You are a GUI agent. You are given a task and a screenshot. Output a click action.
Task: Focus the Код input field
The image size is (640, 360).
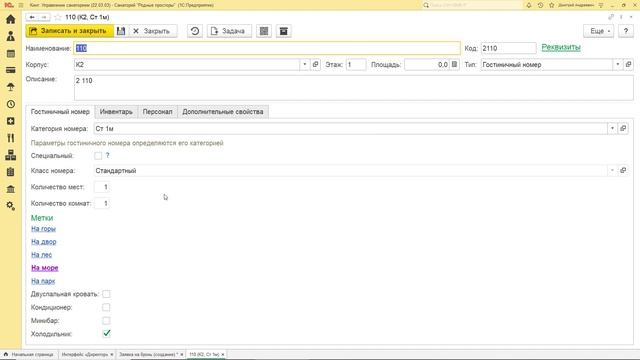coord(508,48)
